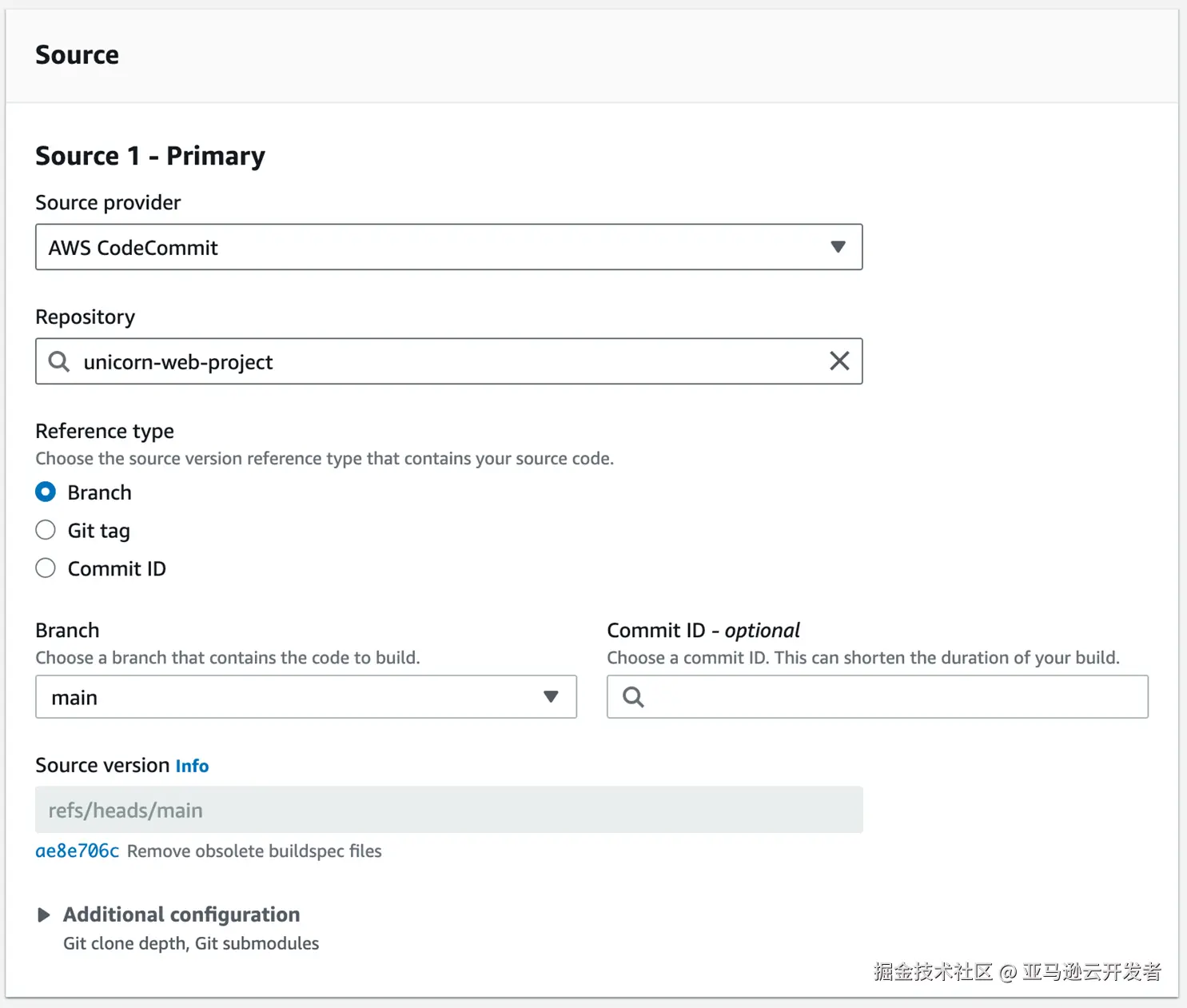Open the Branch dropdown arrow next to main
The width and height of the screenshot is (1187, 1008).
[x=551, y=697]
